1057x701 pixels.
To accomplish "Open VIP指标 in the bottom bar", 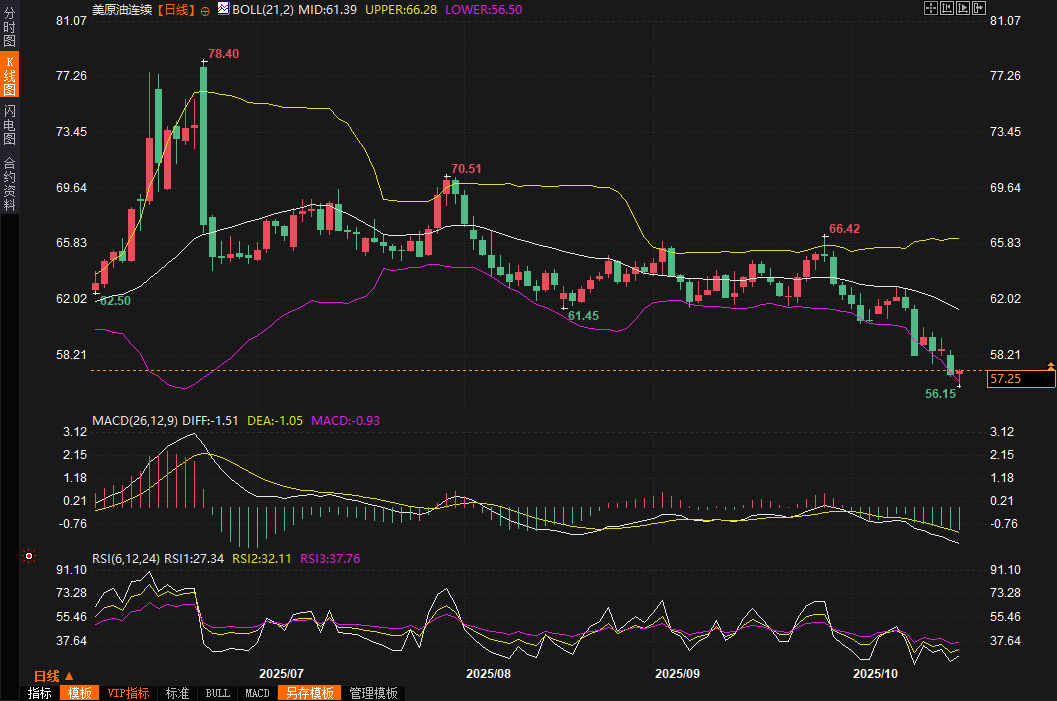I will tap(129, 693).
